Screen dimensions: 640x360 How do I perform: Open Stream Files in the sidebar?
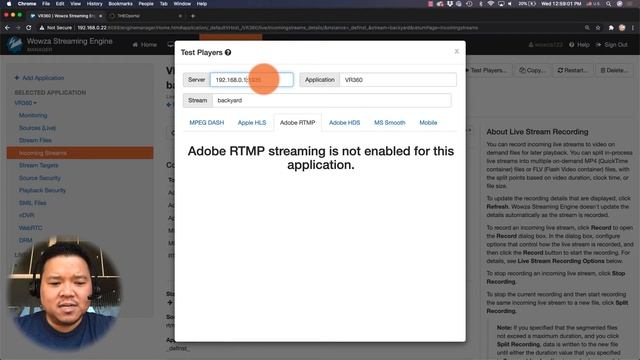pos(35,140)
